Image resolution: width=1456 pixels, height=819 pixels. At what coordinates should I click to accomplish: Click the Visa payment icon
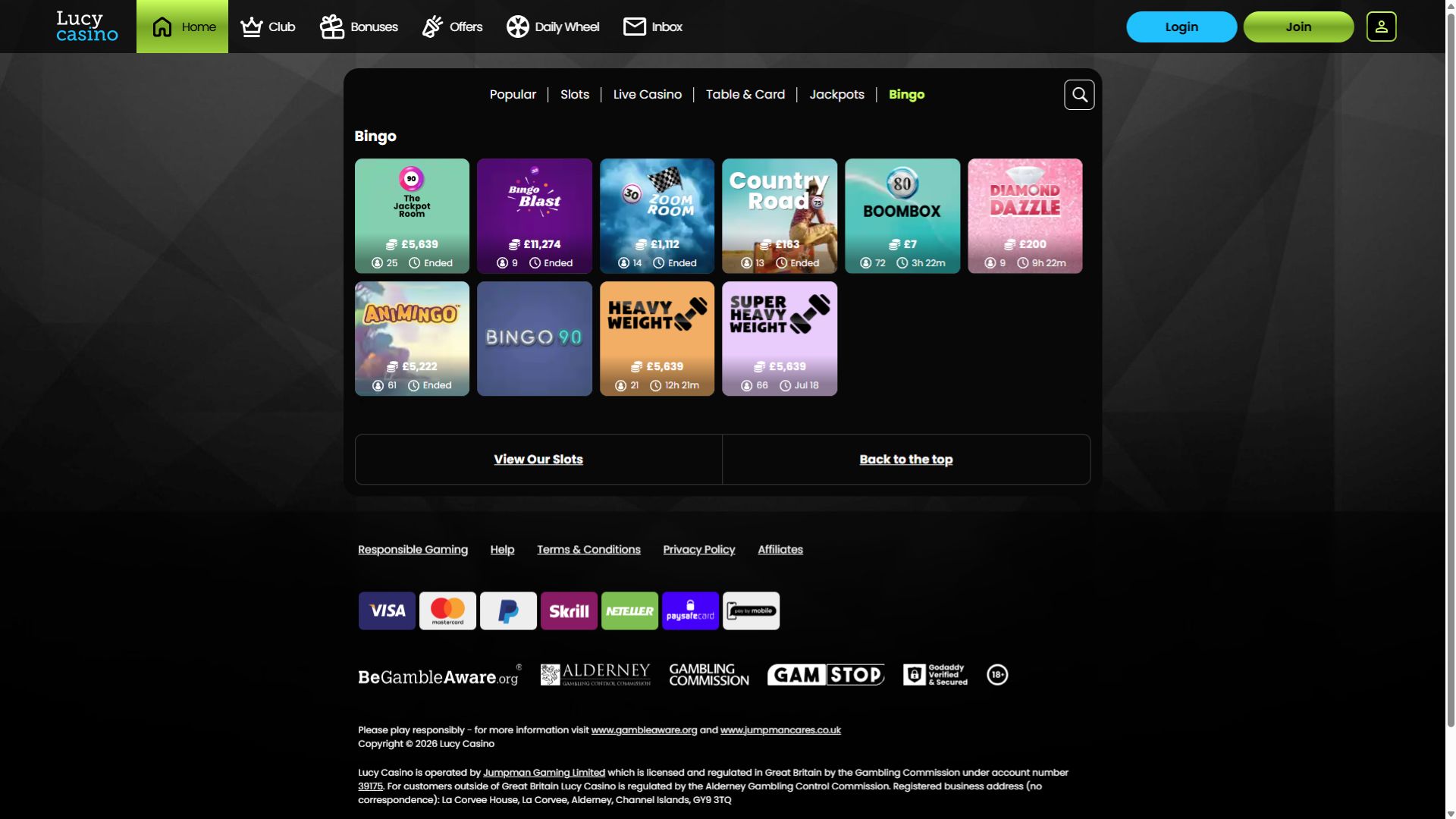(x=387, y=610)
